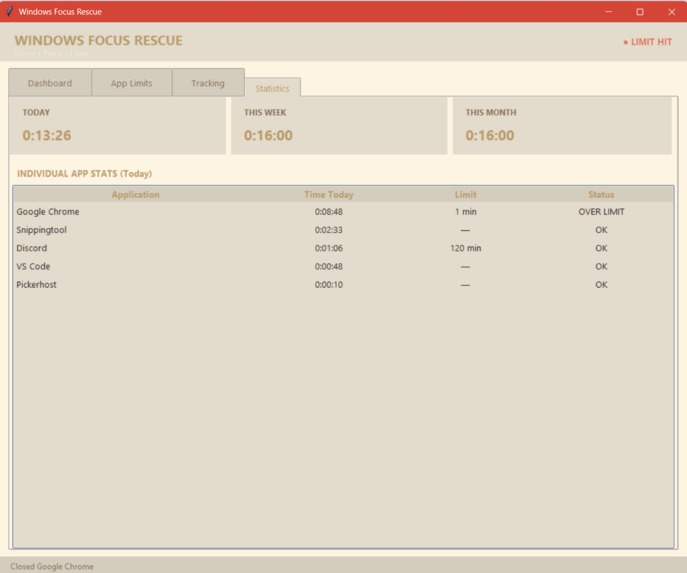
Task: Click the INDIVIDUAL APP STATS heading
Action: point(85,173)
